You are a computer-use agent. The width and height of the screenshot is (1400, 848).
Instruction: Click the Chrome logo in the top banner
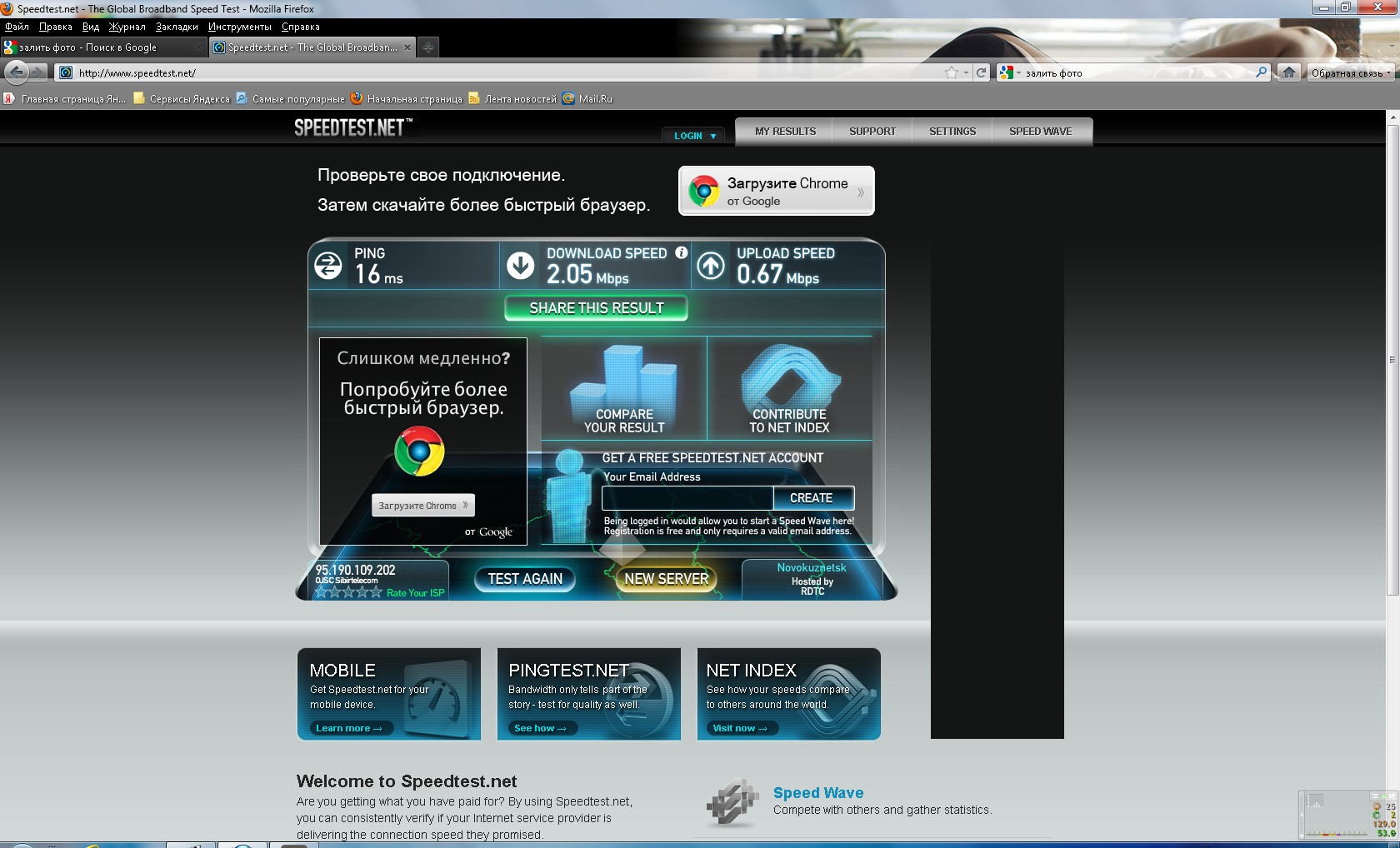(x=703, y=191)
